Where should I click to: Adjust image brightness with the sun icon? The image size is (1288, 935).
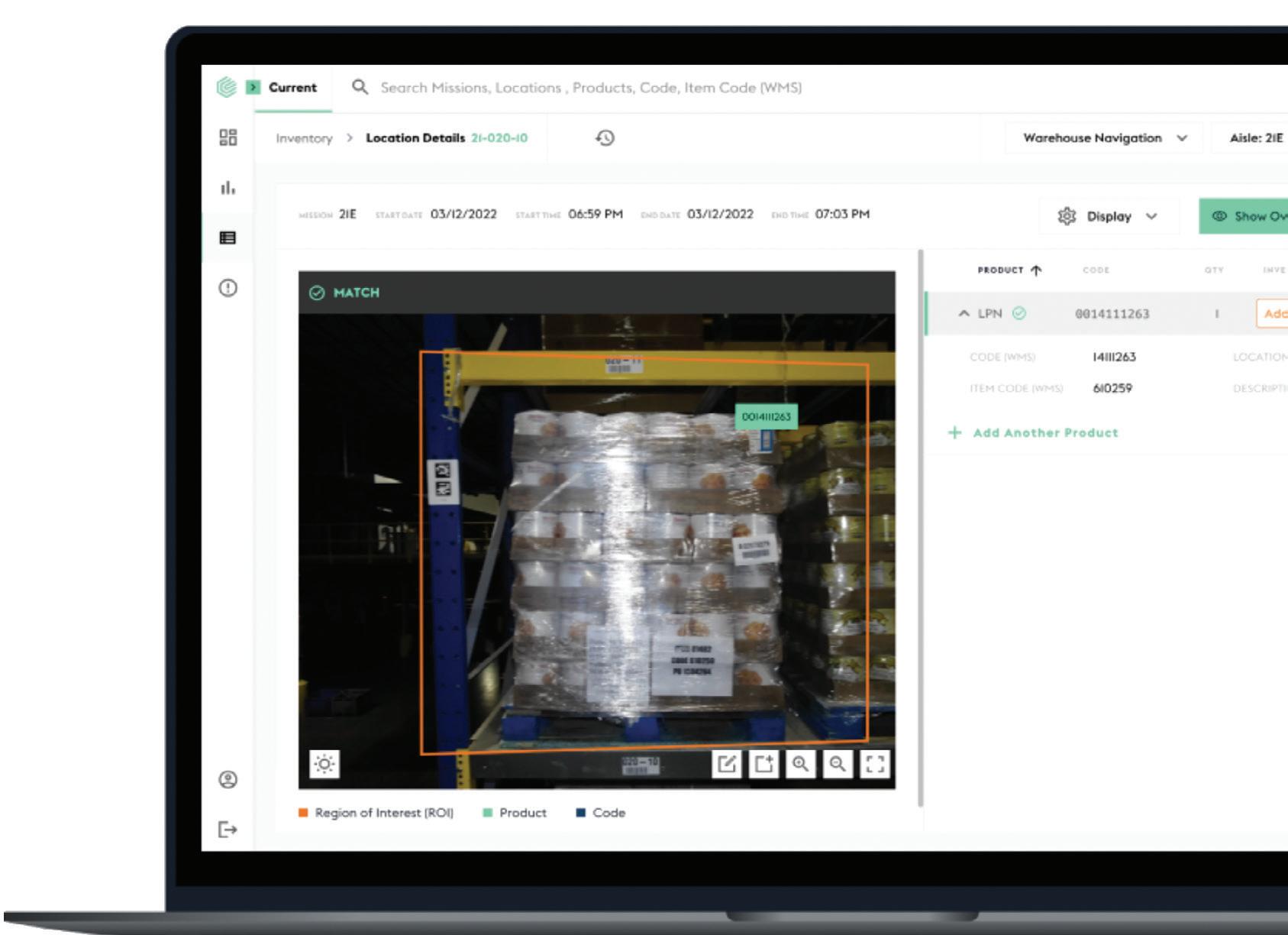[324, 764]
